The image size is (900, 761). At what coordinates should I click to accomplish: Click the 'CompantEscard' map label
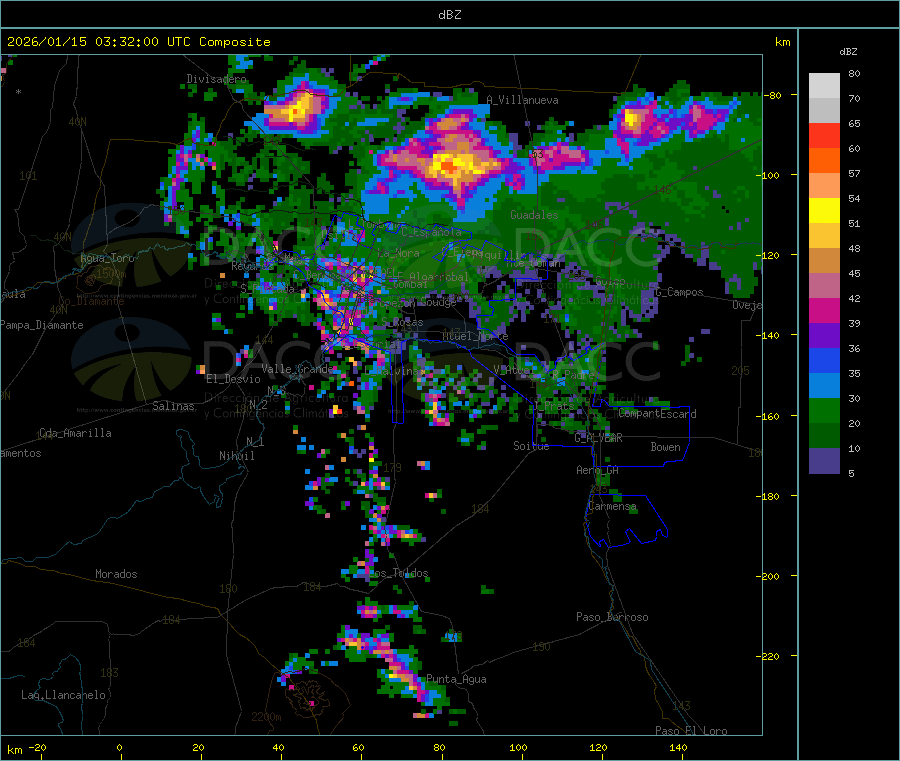[657, 414]
